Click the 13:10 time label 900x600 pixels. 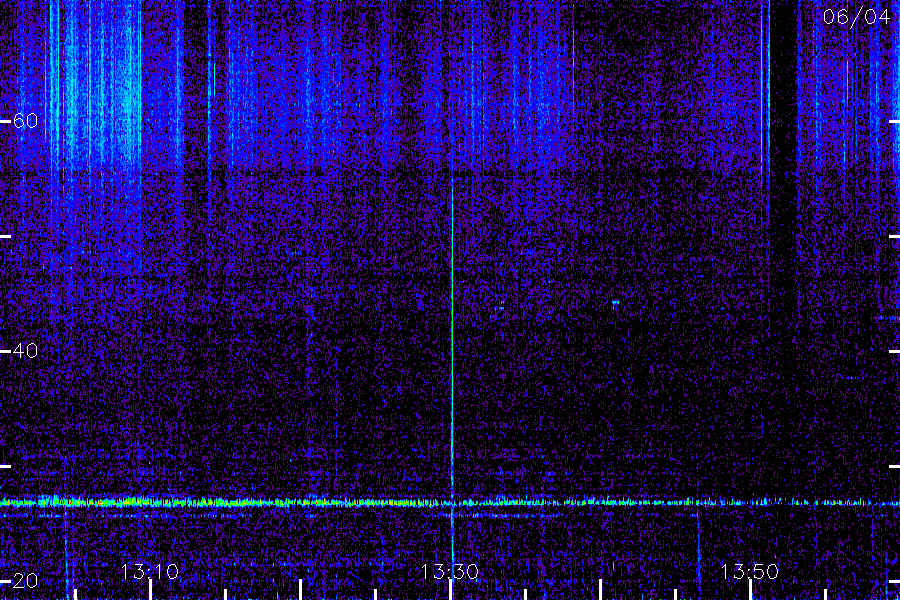[150, 571]
